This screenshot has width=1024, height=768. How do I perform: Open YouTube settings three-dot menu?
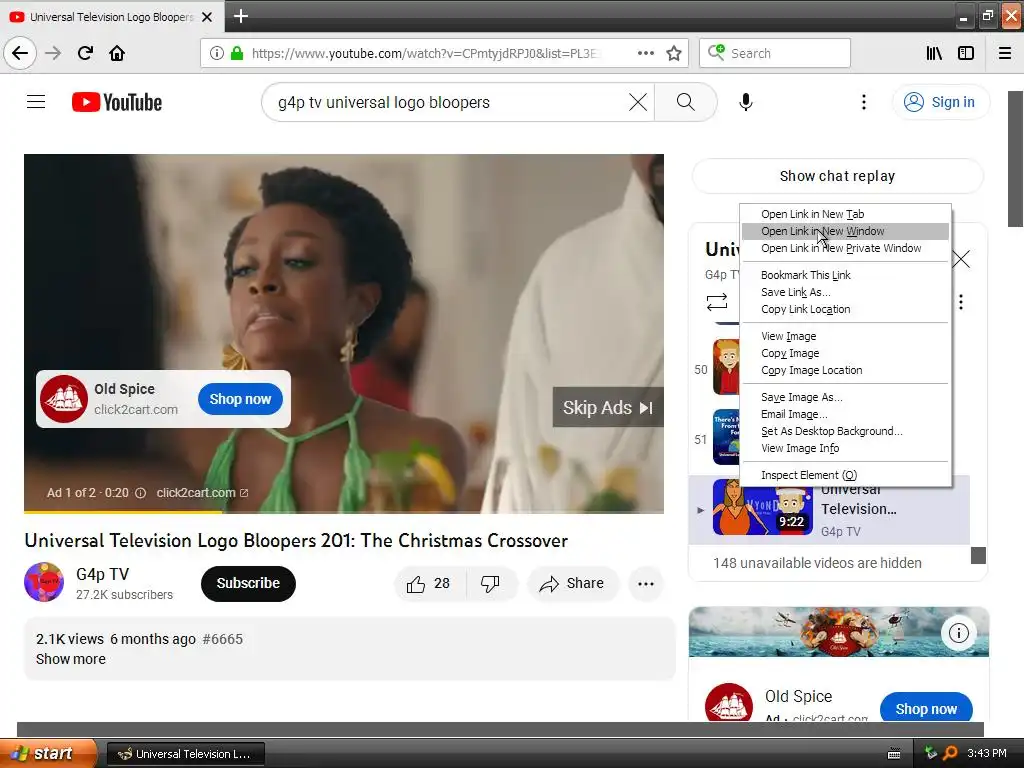point(863,102)
